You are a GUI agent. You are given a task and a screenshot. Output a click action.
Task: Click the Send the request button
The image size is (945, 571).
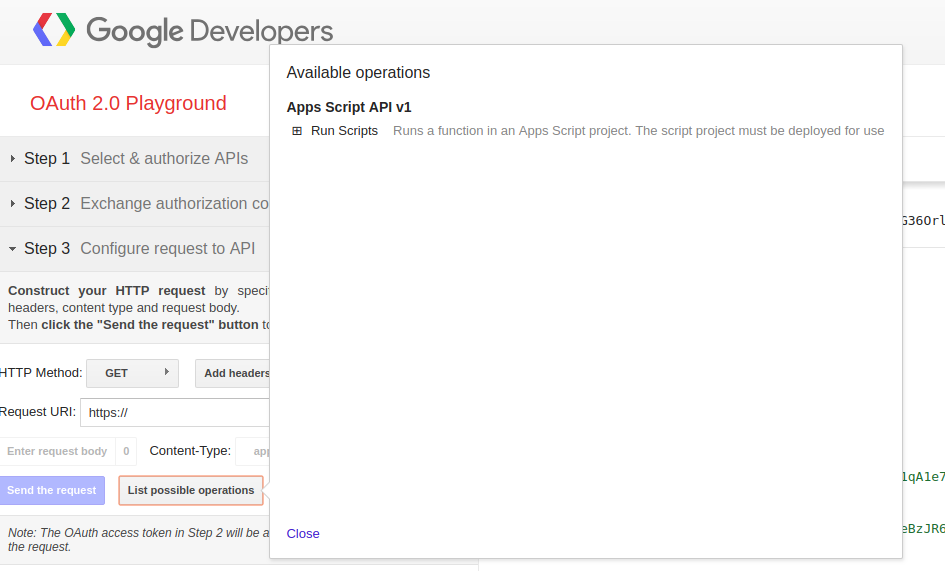(52, 490)
